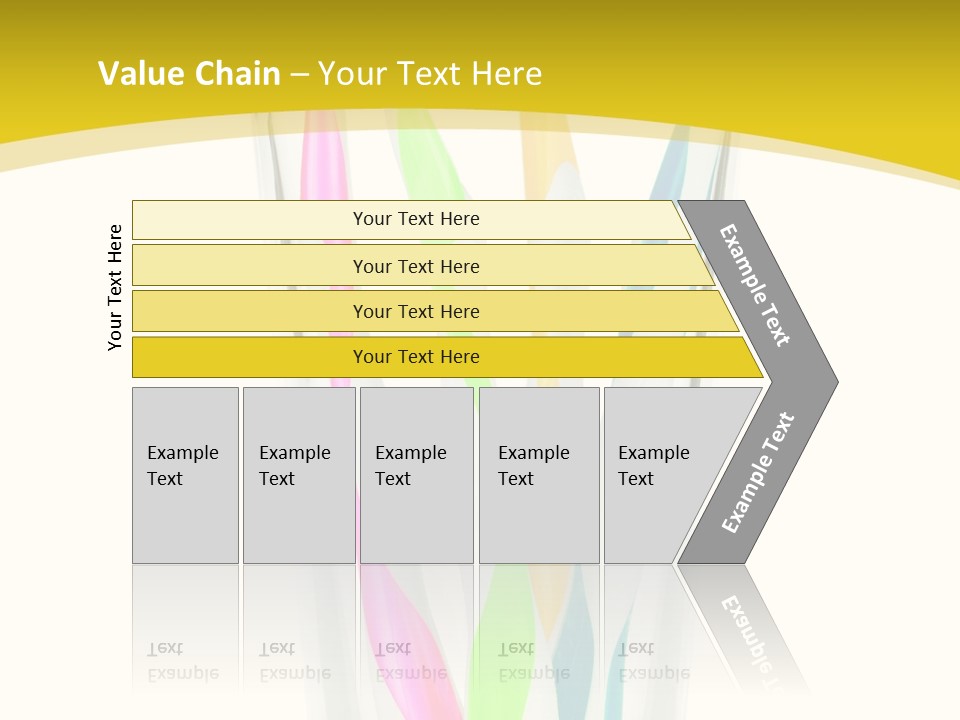Viewport: 960px width, 720px height.
Task: Select the top palest yellow bar
Action: pyautogui.click(x=416, y=219)
